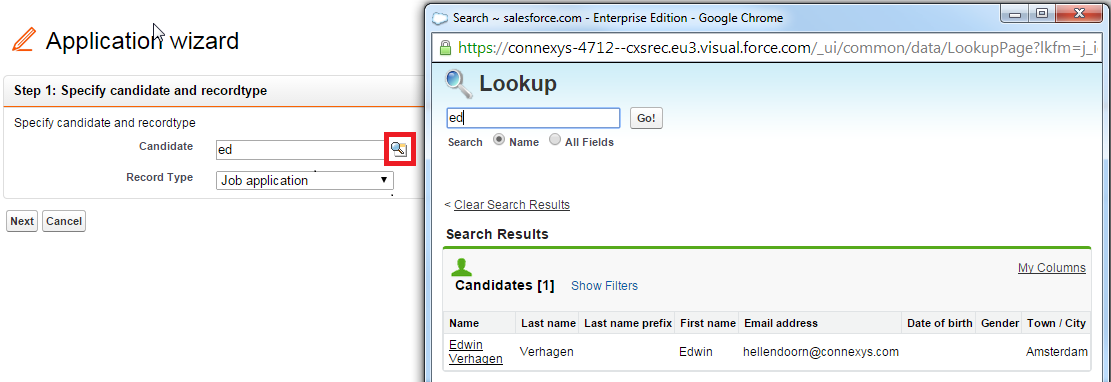
Task: Click the Lookup magnifying glass icon
Action: pos(458,84)
